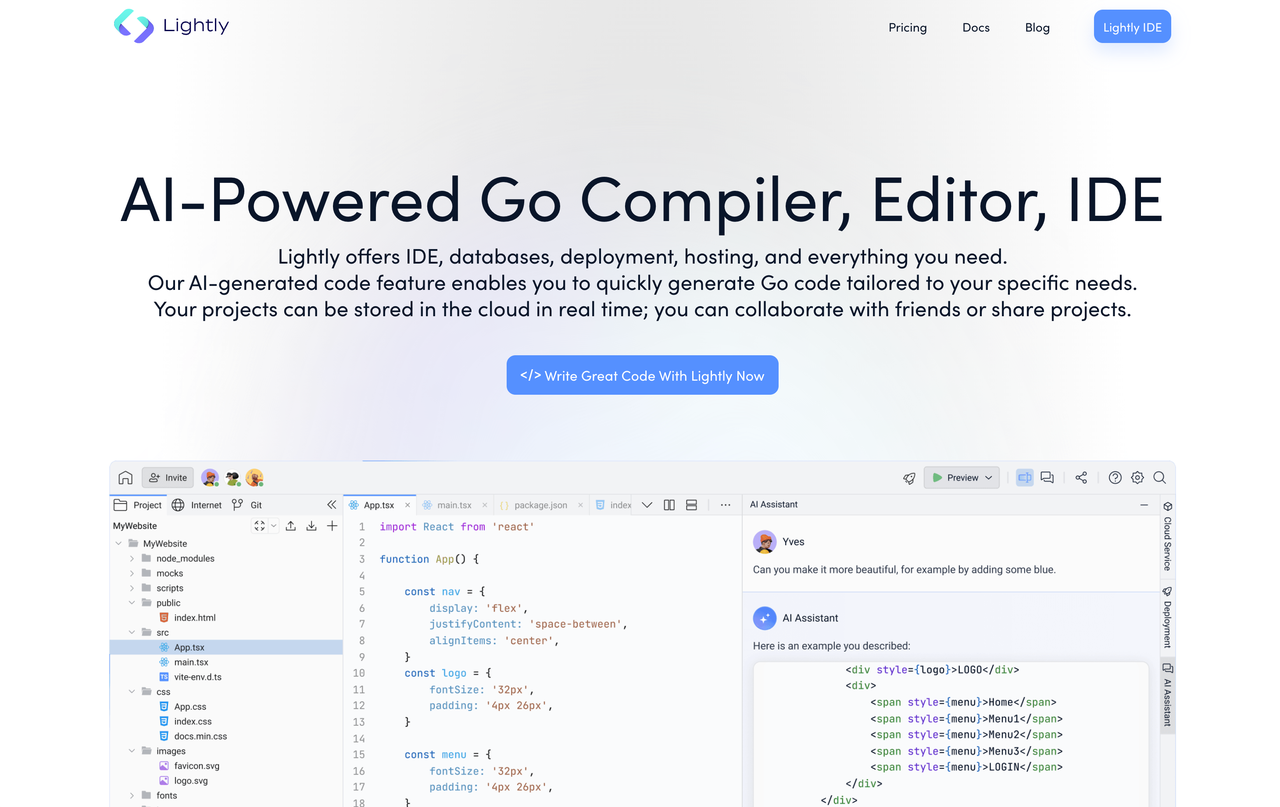This screenshot has width=1280, height=807.
Task: Open the dropdown next to the target icon
Action: pyautogui.click(x=273, y=526)
